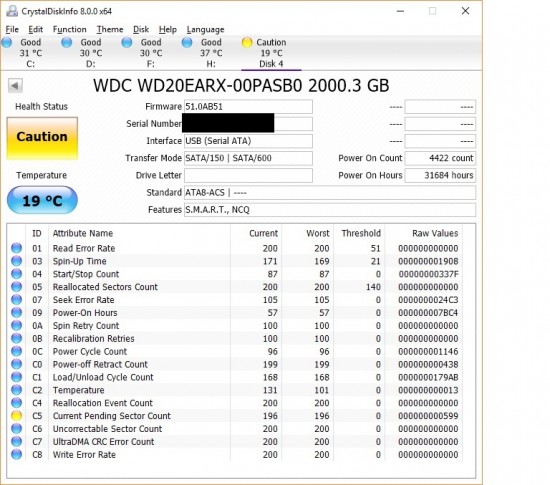
Task: Click the Serial Number field
Action: [248, 124]
